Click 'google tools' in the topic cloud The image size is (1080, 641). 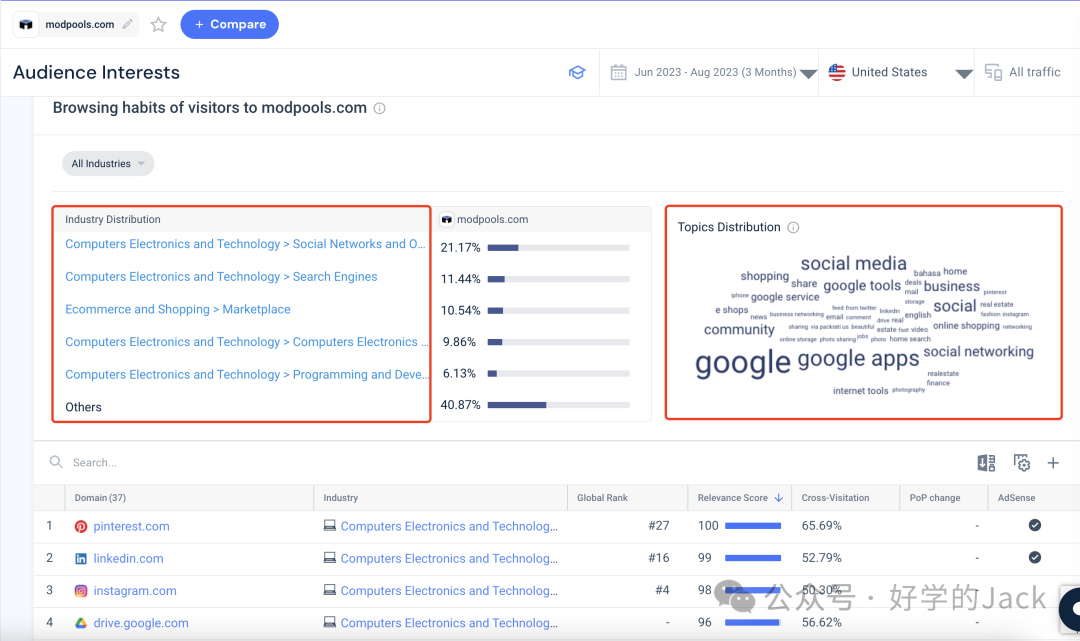(x=862, y=285)
